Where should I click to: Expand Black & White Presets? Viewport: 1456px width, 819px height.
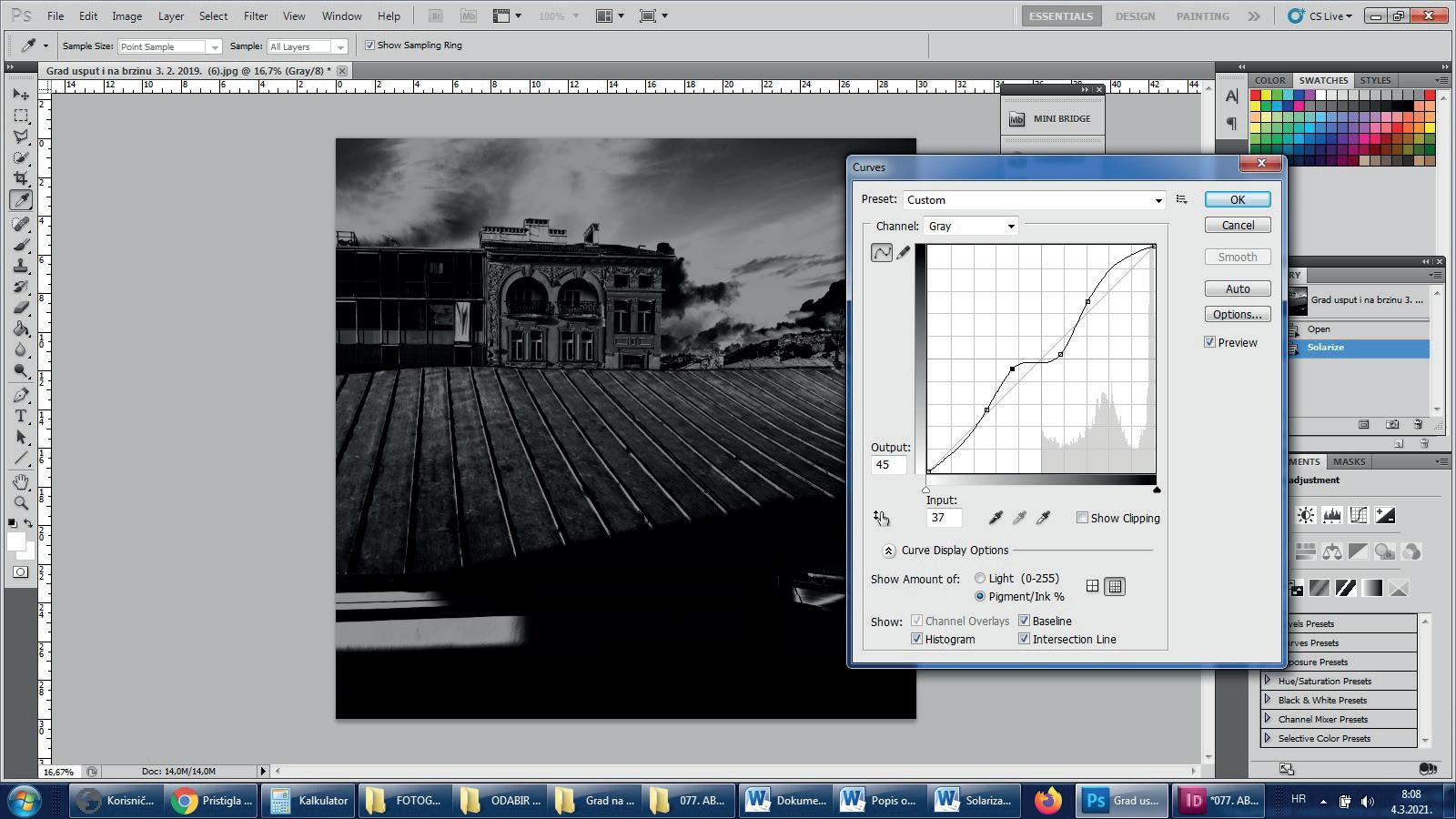tap(1267, 699)
